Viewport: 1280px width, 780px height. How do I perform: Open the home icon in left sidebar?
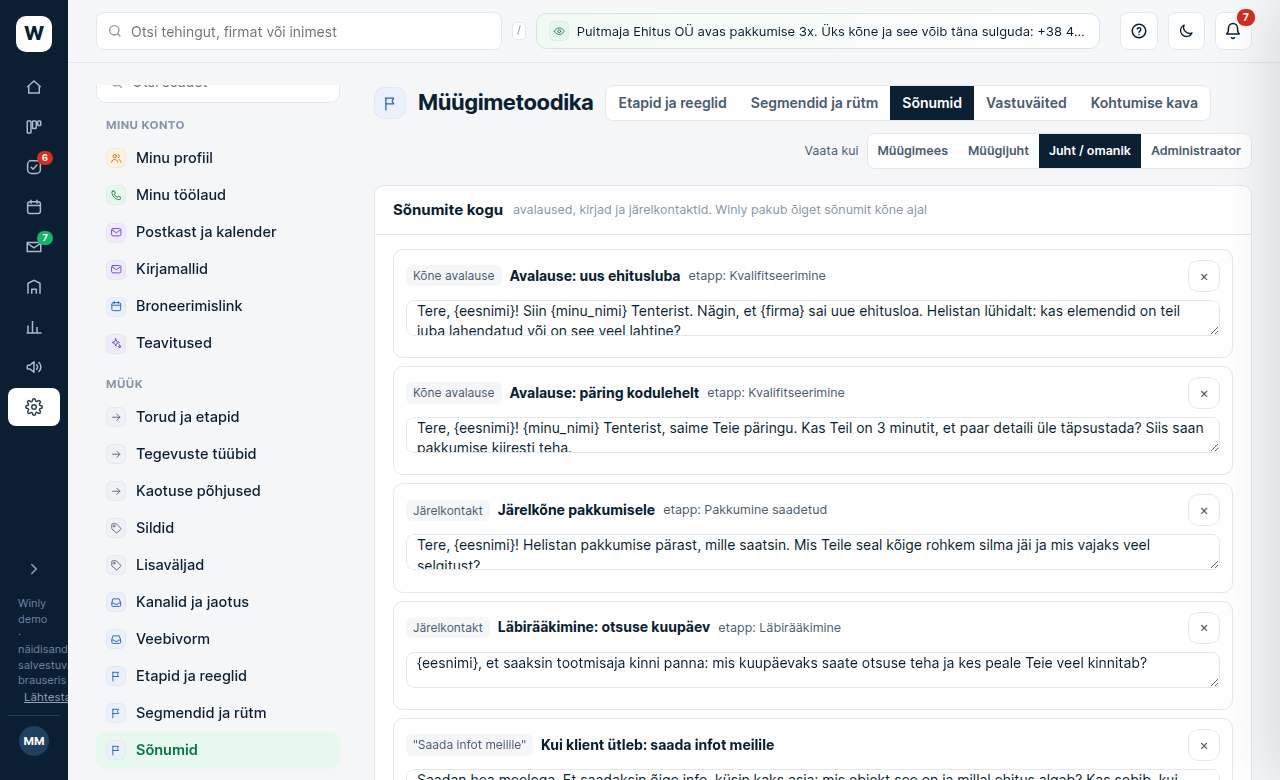coord(34,87)
